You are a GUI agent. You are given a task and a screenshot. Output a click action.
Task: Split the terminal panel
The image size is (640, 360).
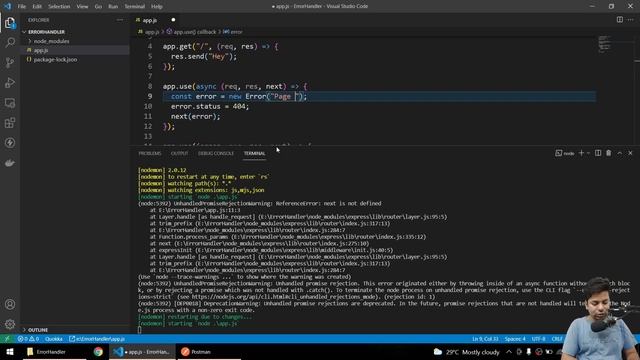pyautogui.click(x=598, y=153)
